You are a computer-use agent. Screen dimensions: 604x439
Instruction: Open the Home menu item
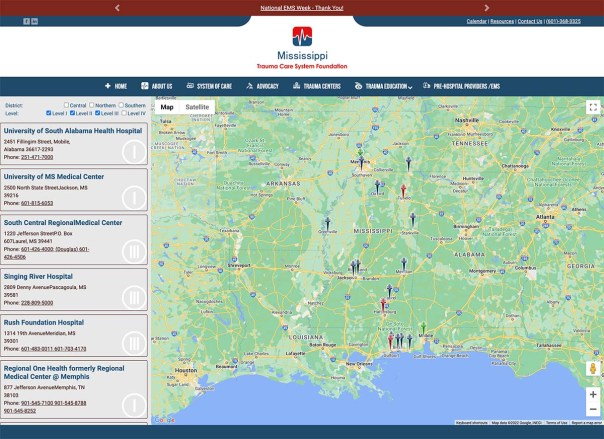coord(116,86)
